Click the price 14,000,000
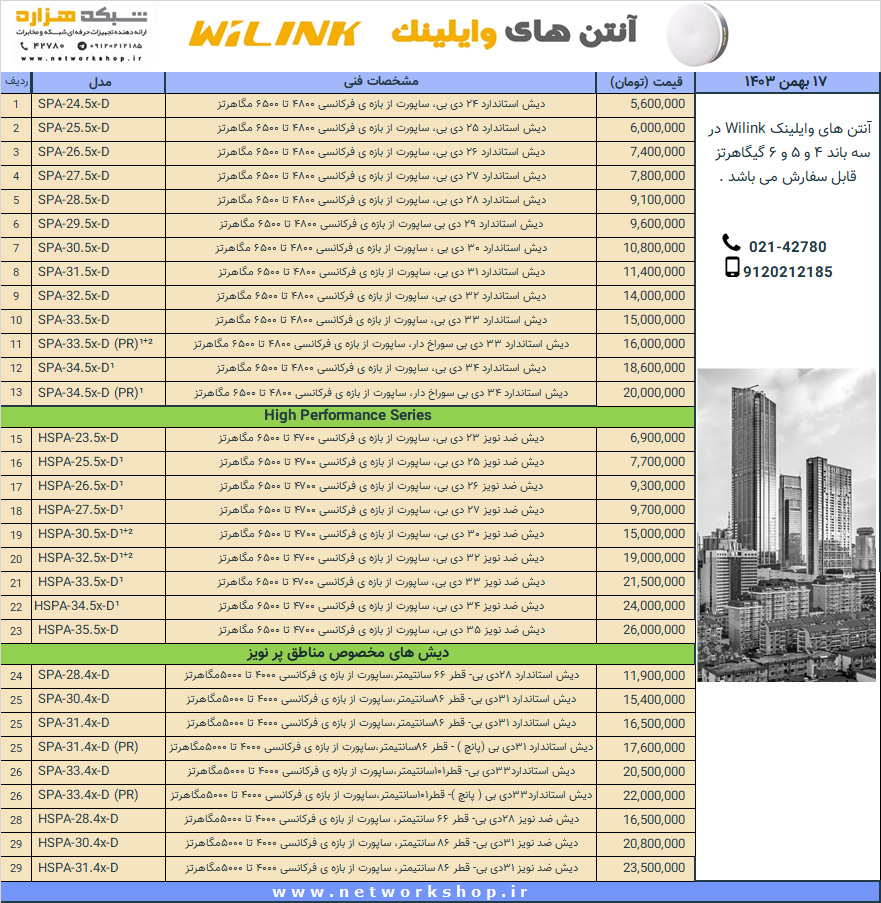This screenshot has width=881, height=903. [654, 296]
